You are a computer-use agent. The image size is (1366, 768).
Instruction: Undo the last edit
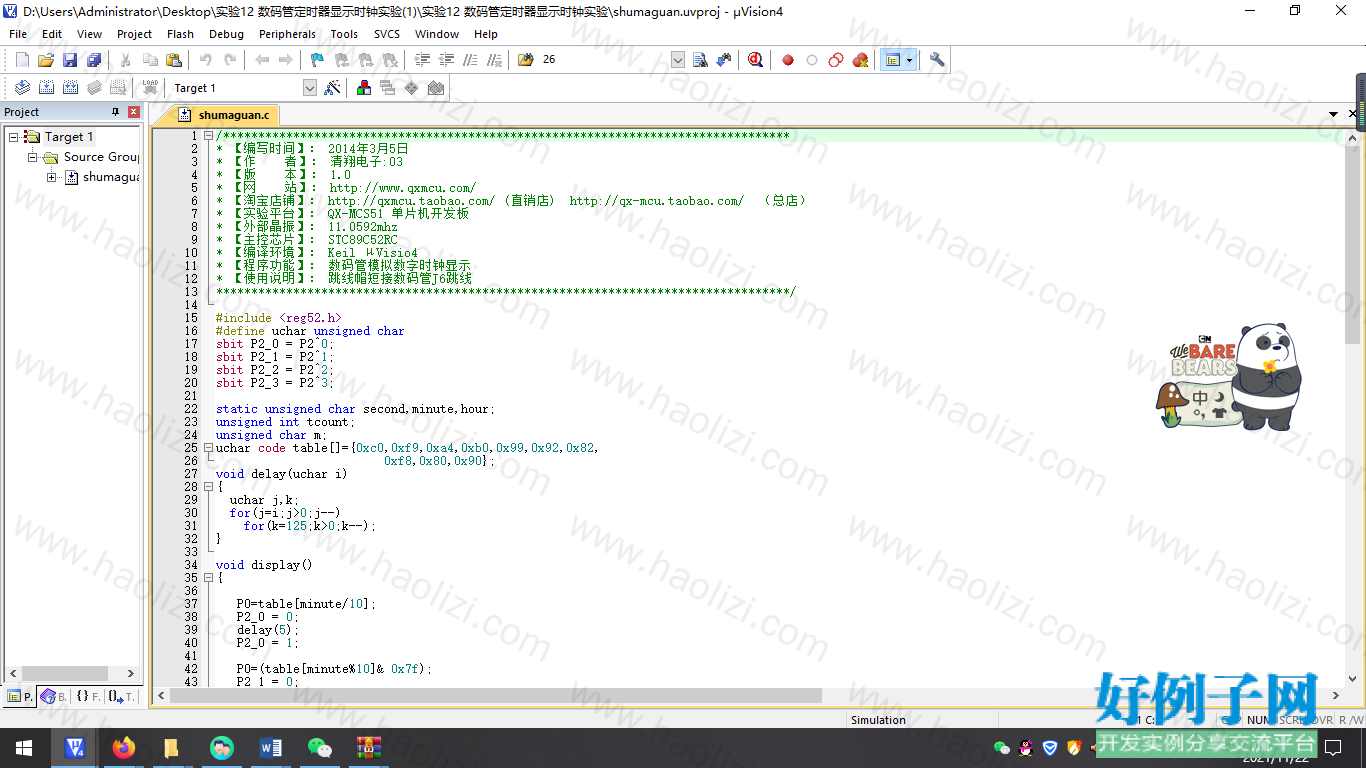(206, 60)
